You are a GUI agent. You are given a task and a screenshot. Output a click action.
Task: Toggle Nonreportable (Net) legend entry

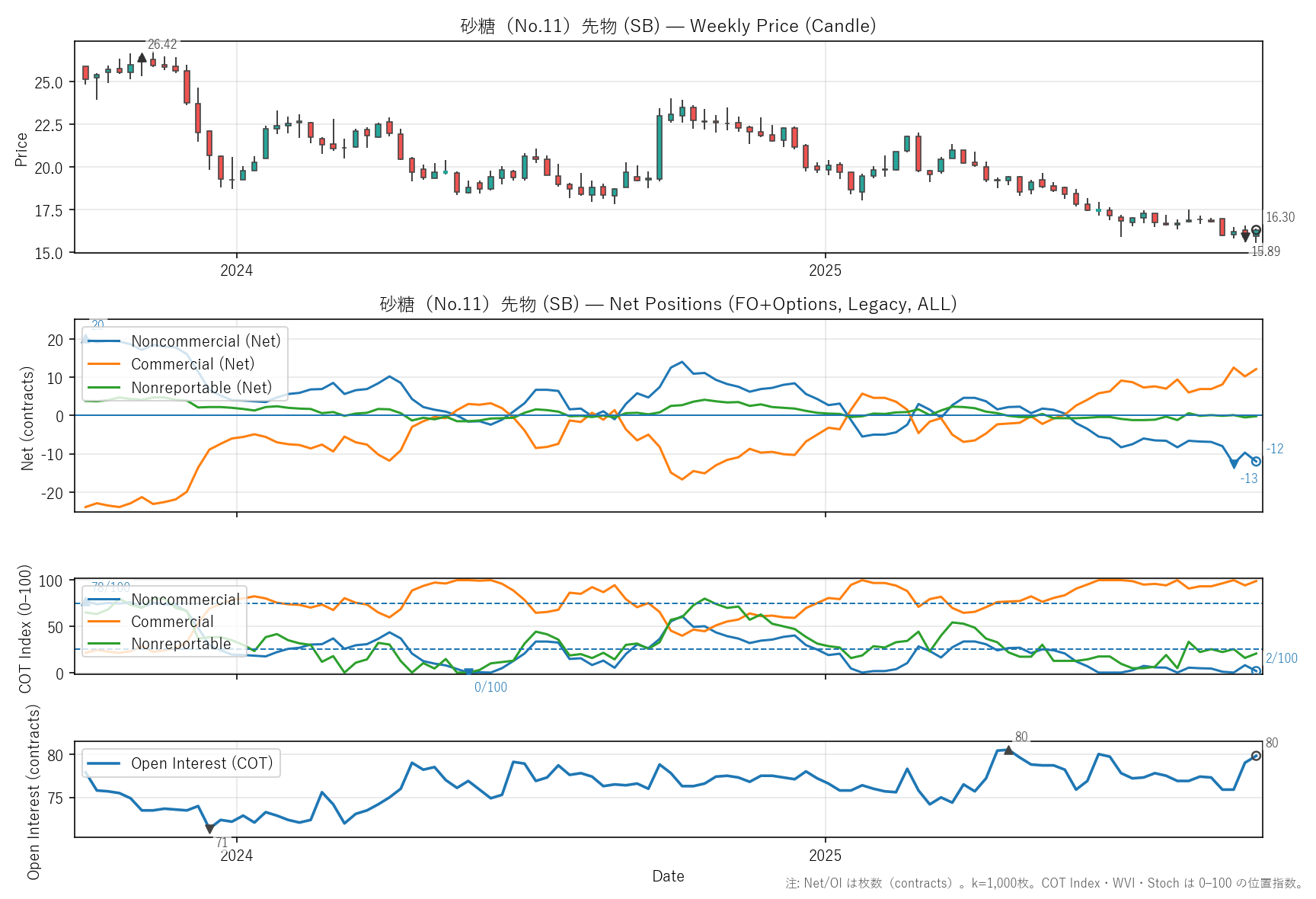pyautogui.click(x=201, y=388)
